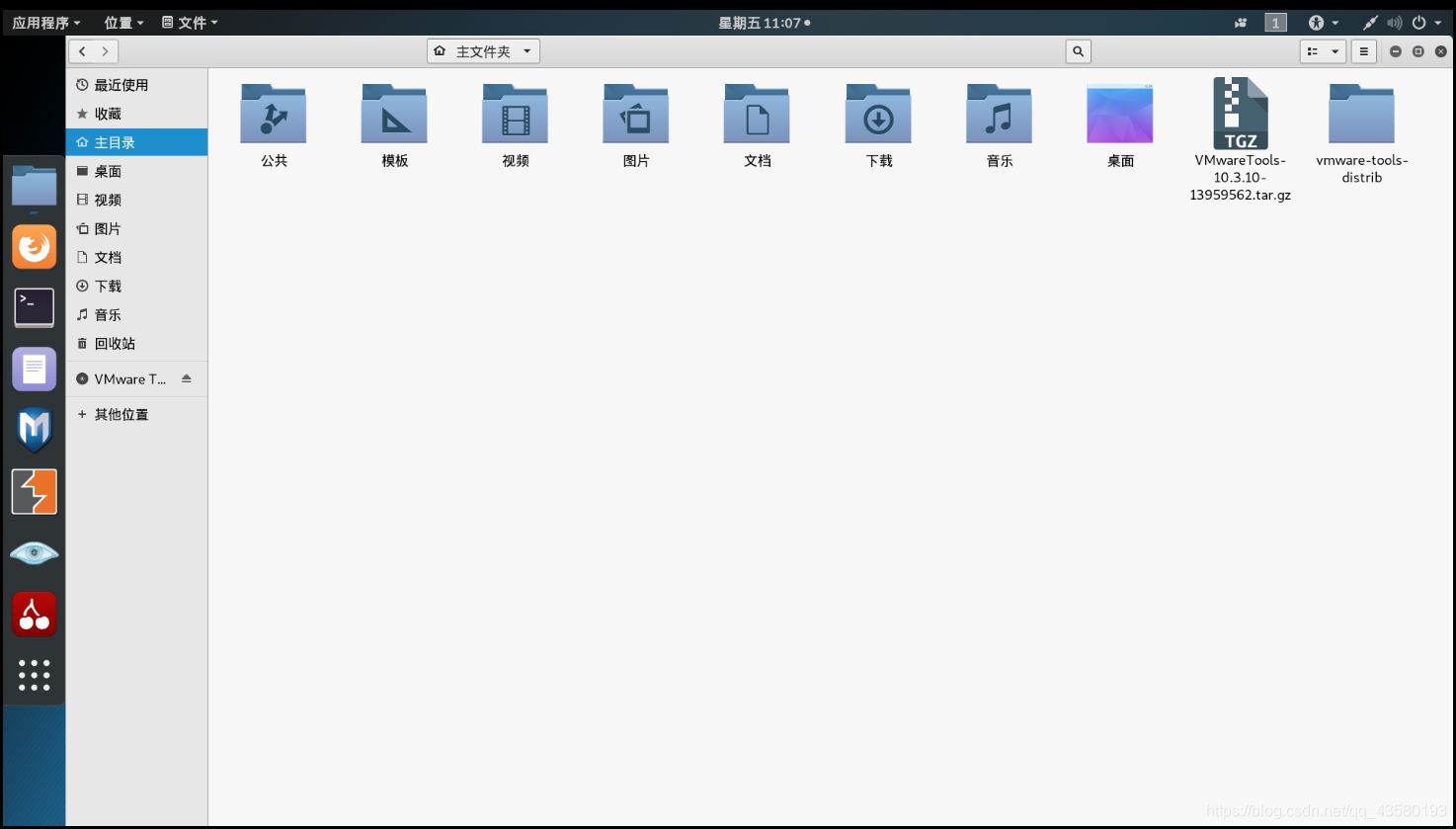Go forward with the forward arrow

point(105,51)
